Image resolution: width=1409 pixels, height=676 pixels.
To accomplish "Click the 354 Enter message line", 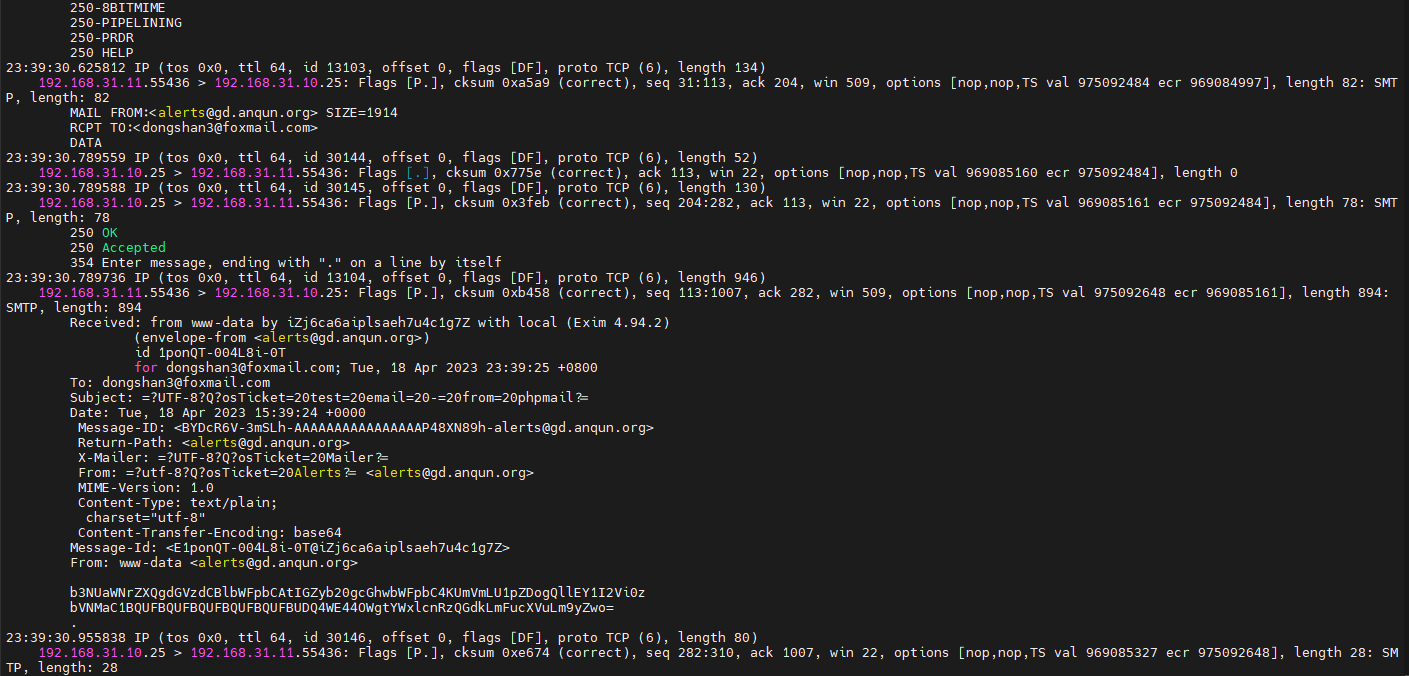I will [285, 262].
